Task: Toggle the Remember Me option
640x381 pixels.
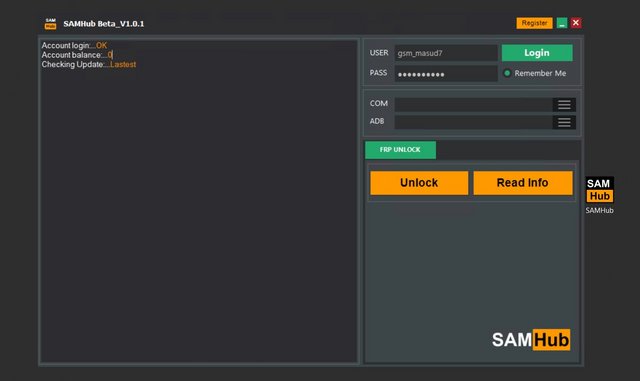Action: [507, 73]
